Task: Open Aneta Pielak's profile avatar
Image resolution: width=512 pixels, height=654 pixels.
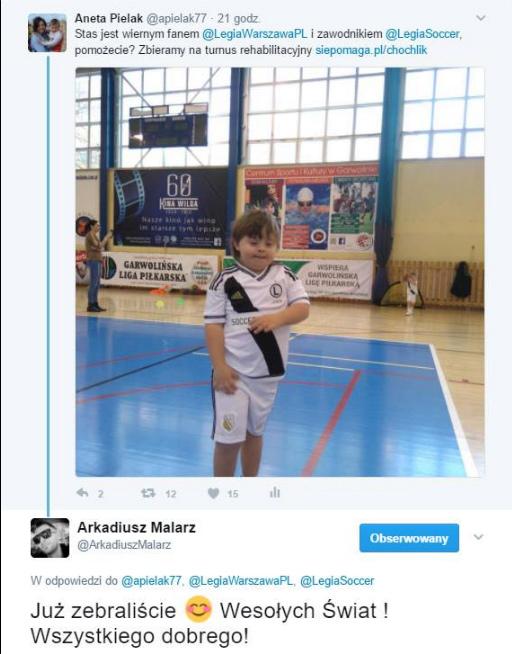Action: [x=47, y=33]
